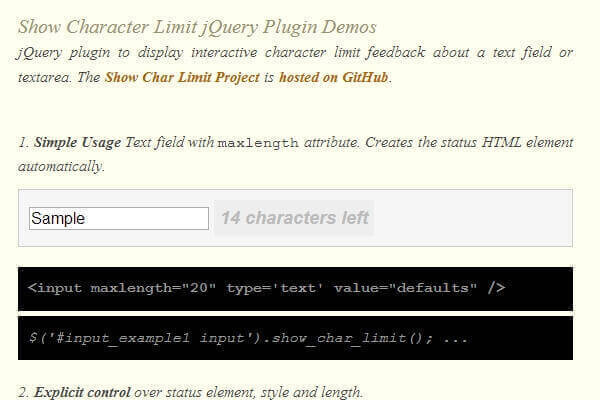Click the monospace maxlength word in description
The image size is (600, 400).
257,143
